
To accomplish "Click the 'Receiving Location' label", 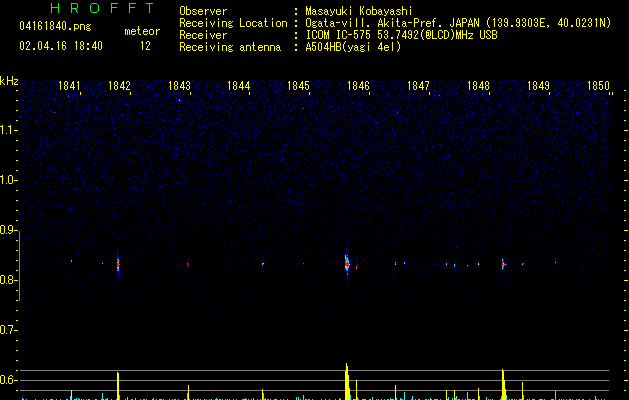I will click(x=233, y=23).
